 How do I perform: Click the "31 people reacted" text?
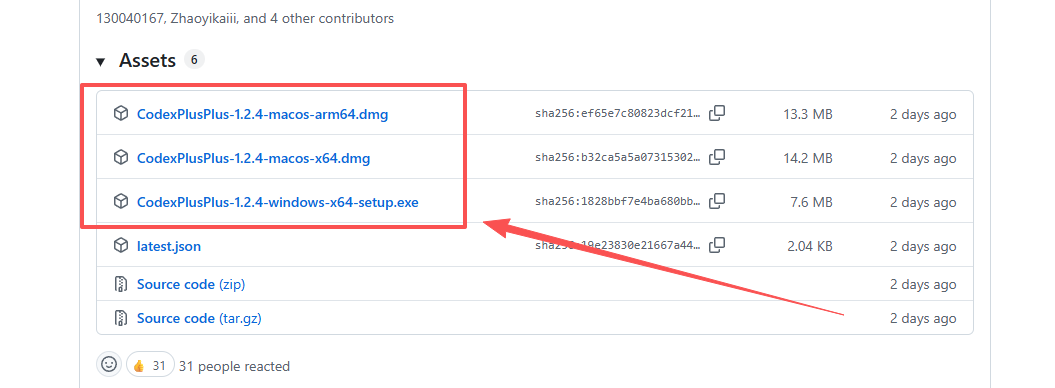coord(235,366)
